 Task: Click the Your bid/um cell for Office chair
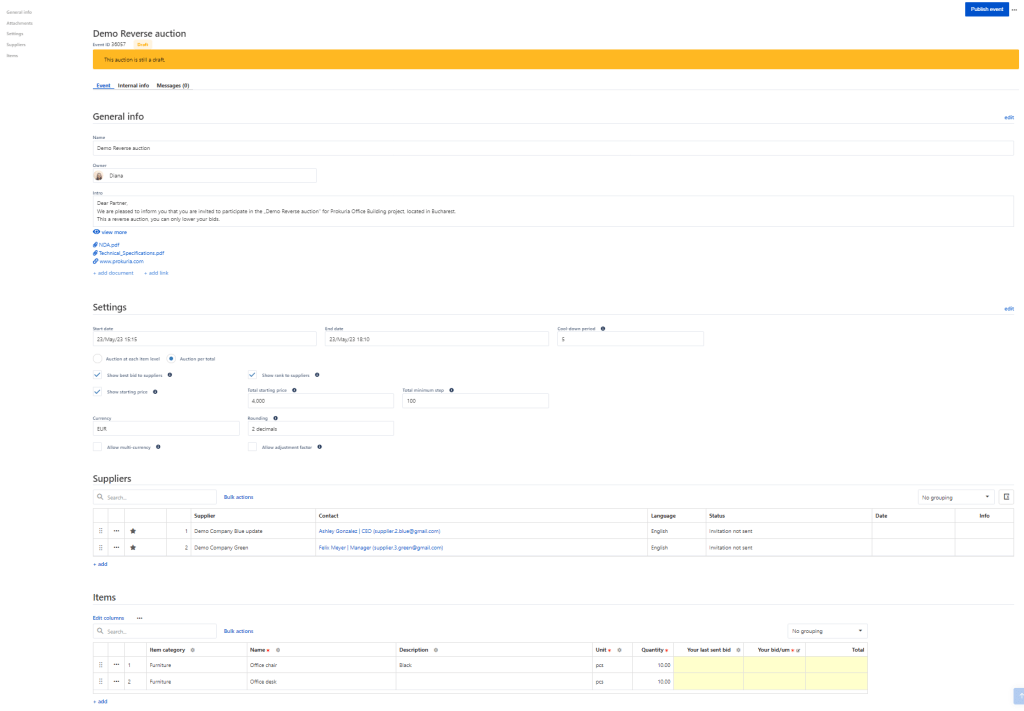[x=774, y=665]
